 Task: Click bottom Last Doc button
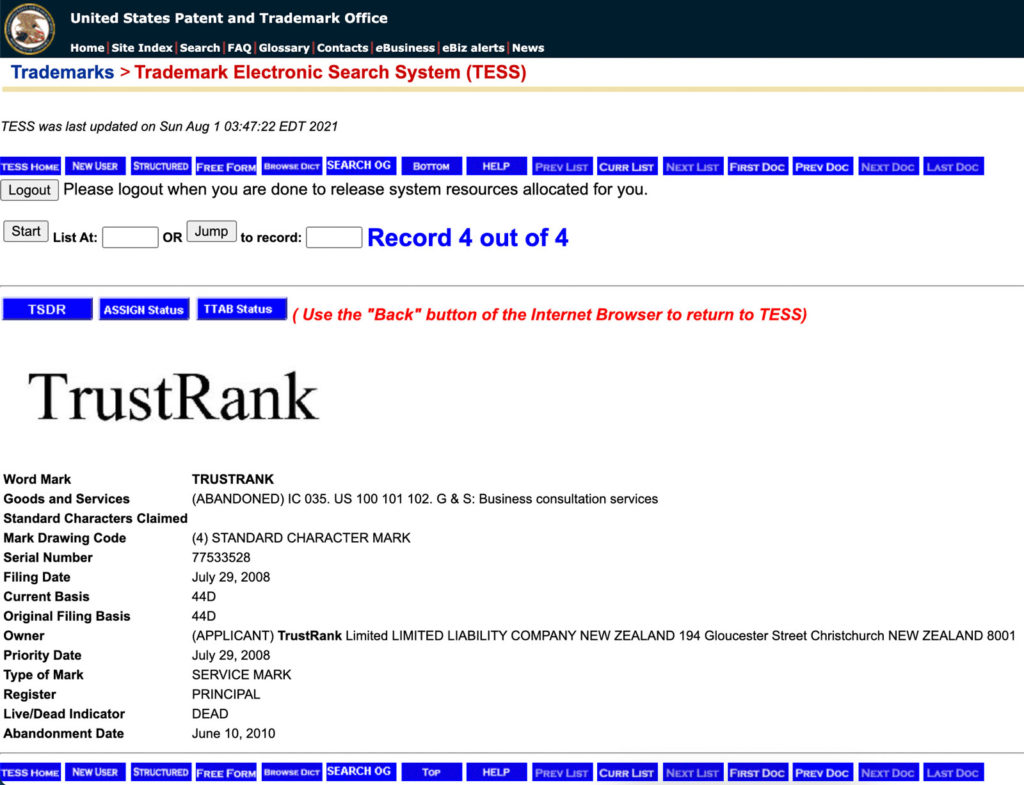pyautogui.click(x=953, y=773)
